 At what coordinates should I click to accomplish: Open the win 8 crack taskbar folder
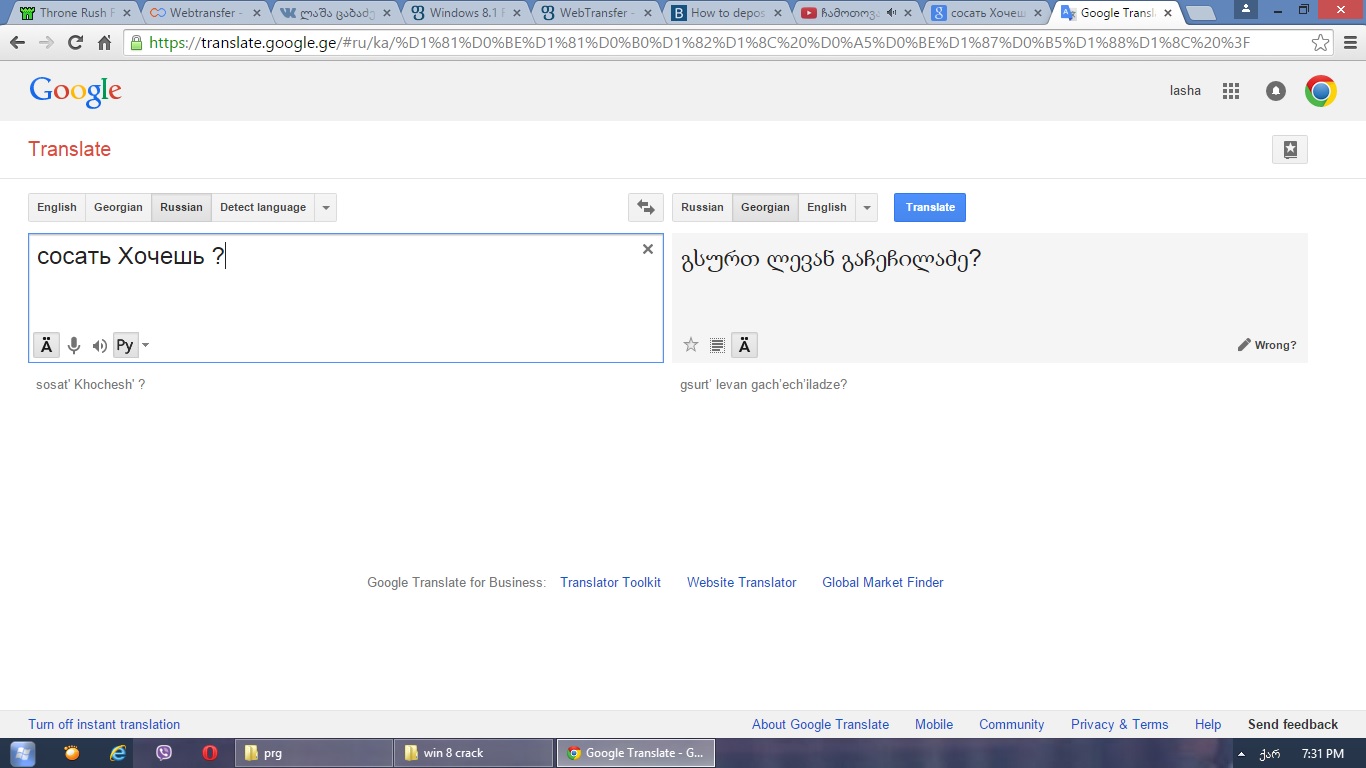[x=474, y=753]
